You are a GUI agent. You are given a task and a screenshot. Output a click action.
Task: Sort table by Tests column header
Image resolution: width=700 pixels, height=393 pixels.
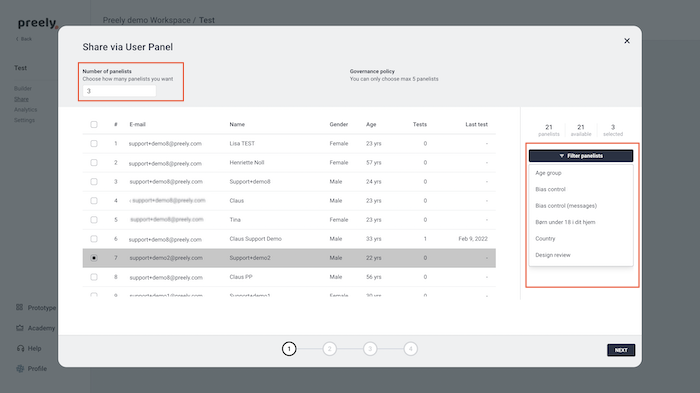(420, 125)
